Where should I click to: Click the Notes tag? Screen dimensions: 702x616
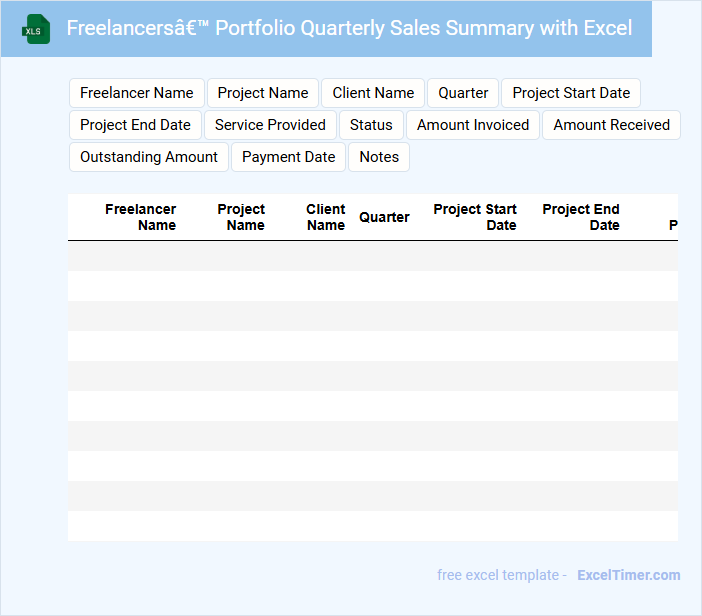click(x=379, y=157)
